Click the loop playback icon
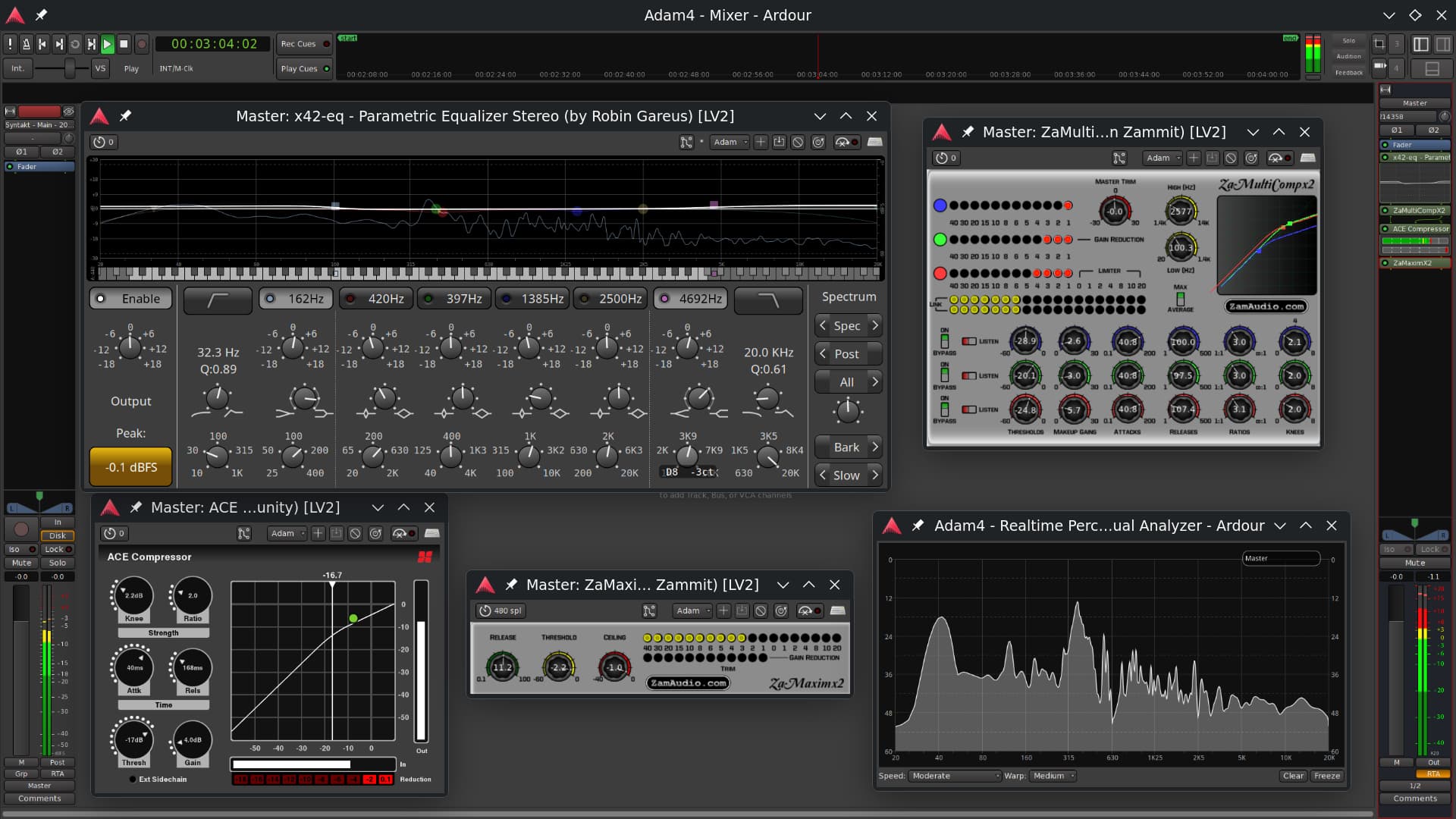Screen dimensions: 1456x819 pyautogui.click(x=75, y=44)
